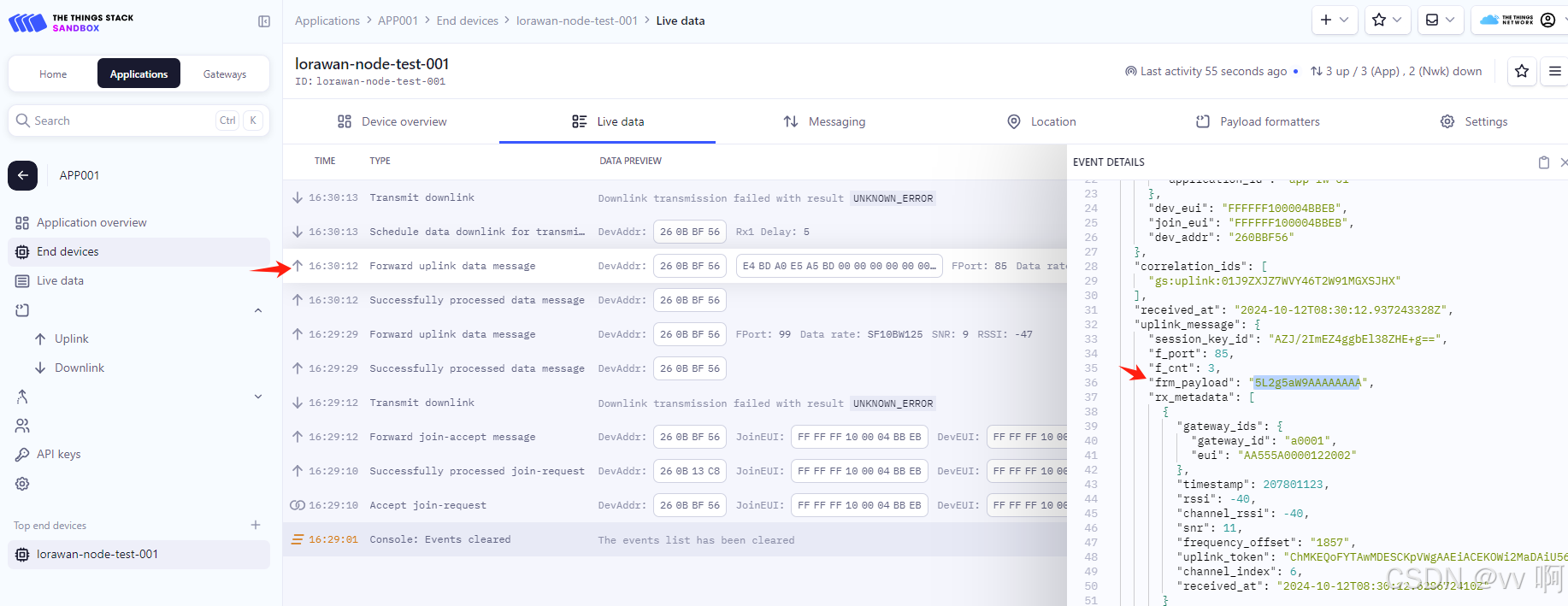This screenshot has height=606, width=1568.
Task: Collapse the payload formatters sidebar section
Action: [258, 310]
